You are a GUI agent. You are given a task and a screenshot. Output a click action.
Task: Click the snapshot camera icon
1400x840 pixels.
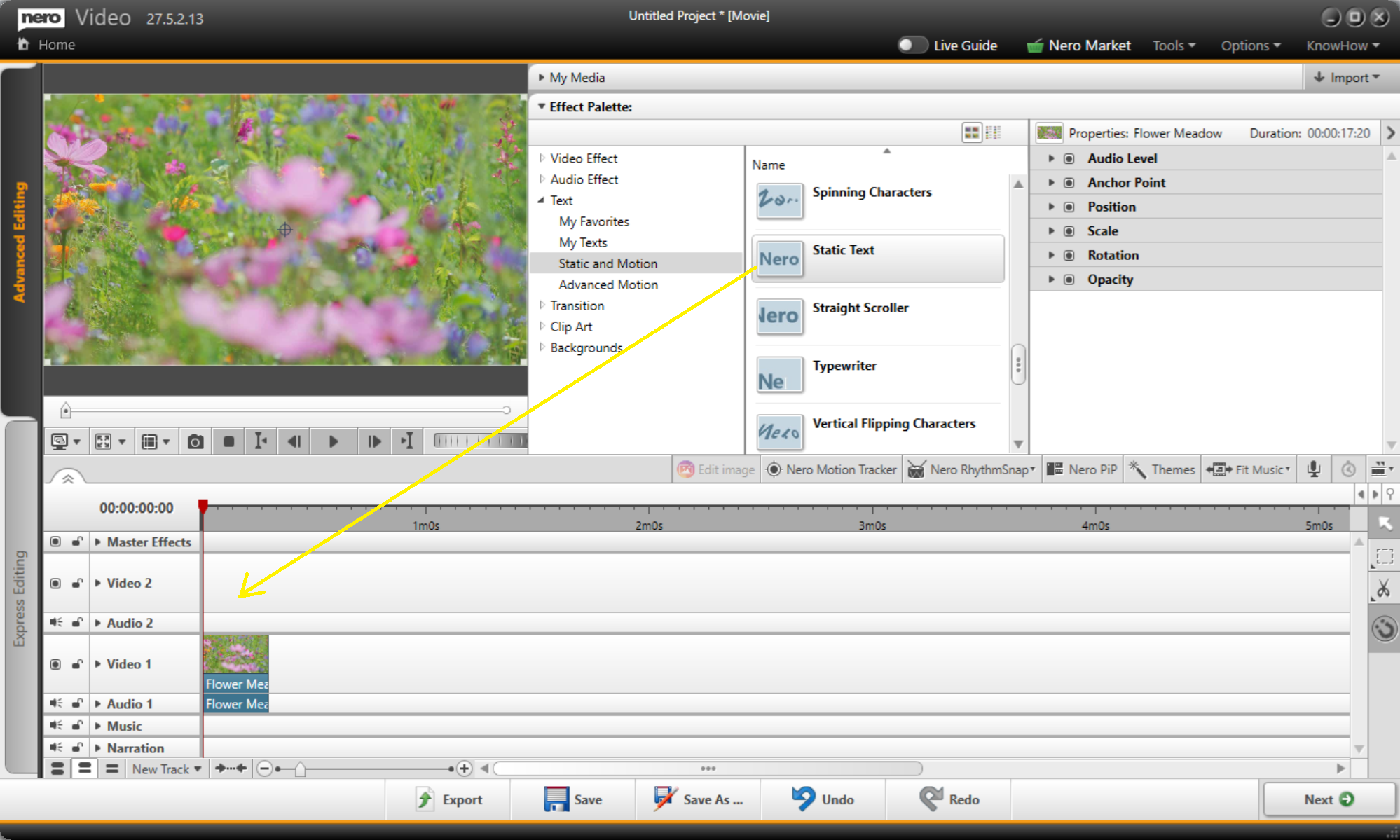coord(195,441)
